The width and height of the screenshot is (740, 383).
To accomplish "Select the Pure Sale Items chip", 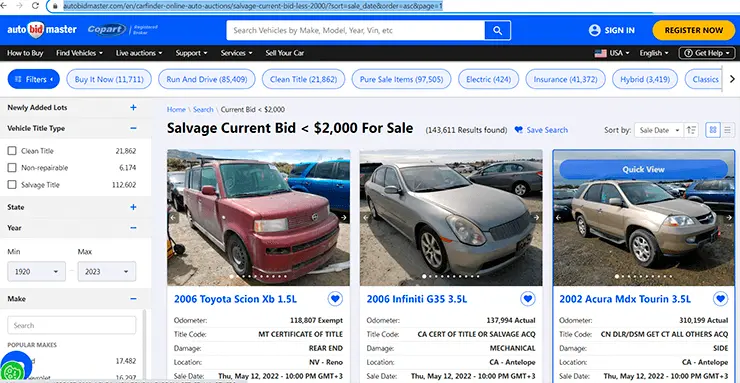I will (x=402, y=79).
